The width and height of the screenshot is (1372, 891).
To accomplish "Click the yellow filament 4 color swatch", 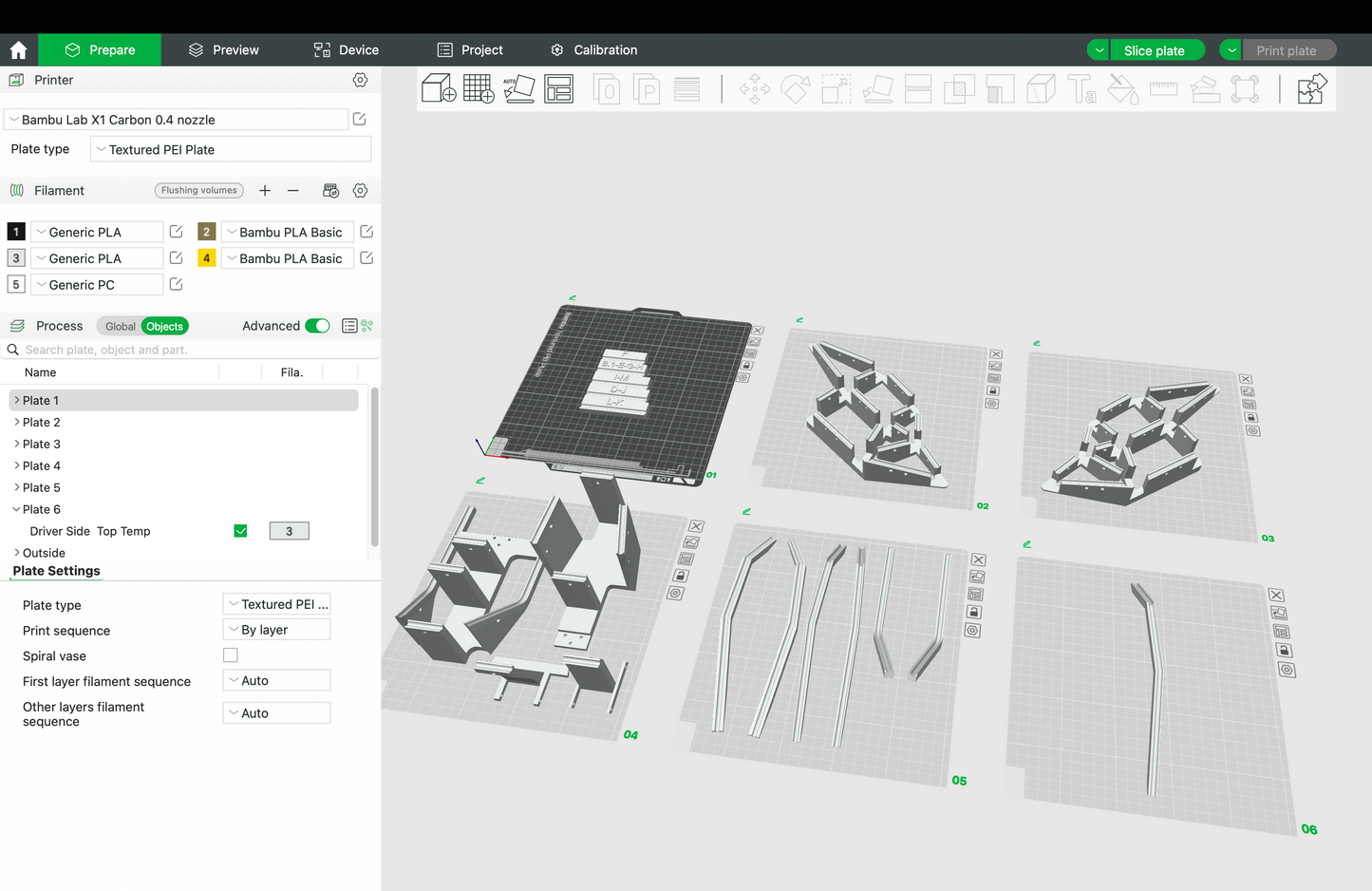I will click(206, 257).
